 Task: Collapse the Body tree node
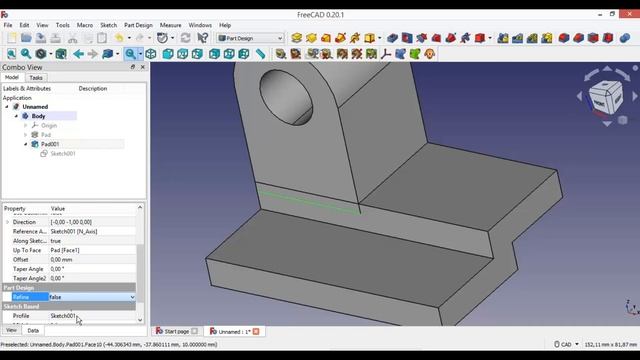click(16, 116)
